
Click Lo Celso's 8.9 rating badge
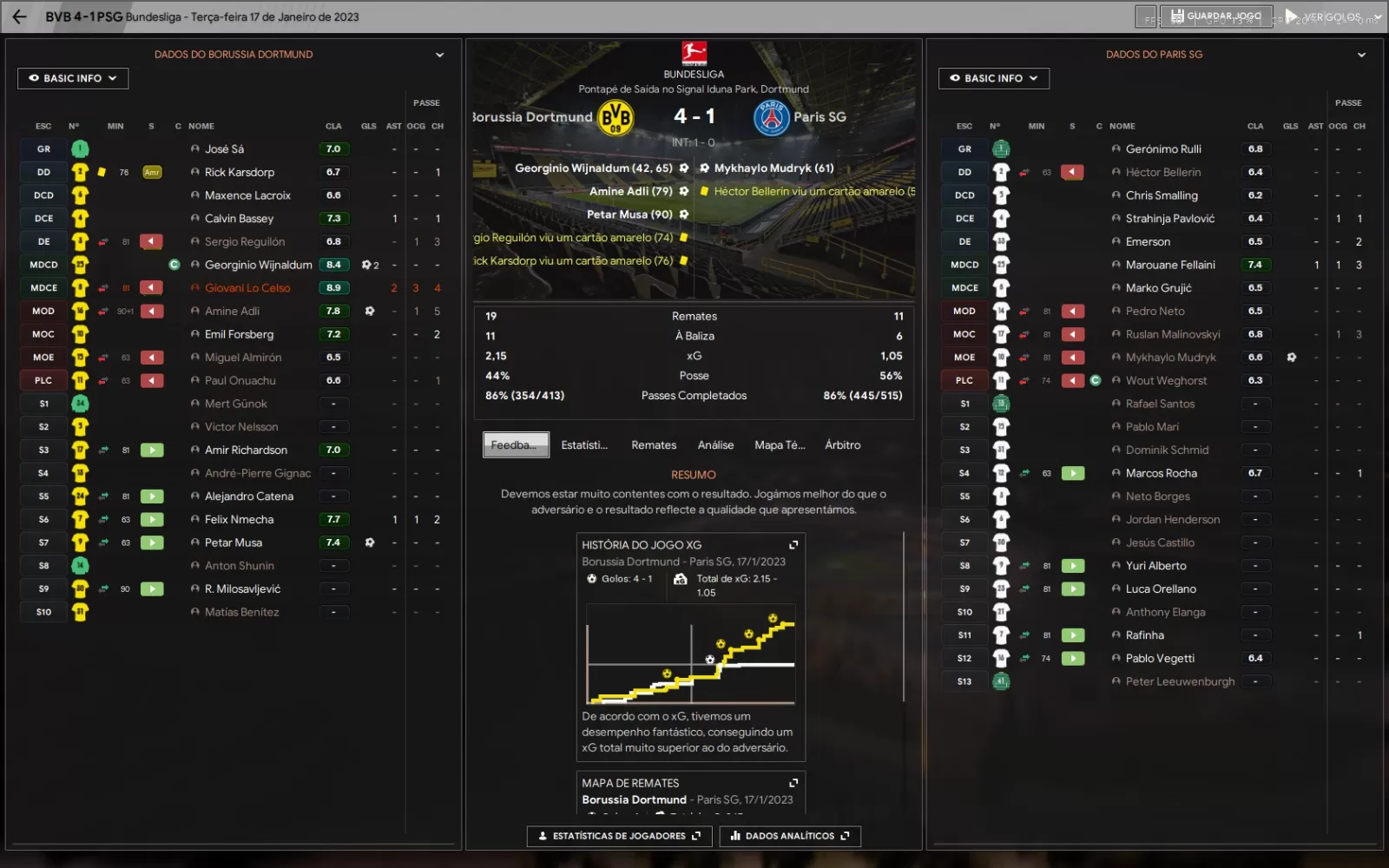(333, 288)
